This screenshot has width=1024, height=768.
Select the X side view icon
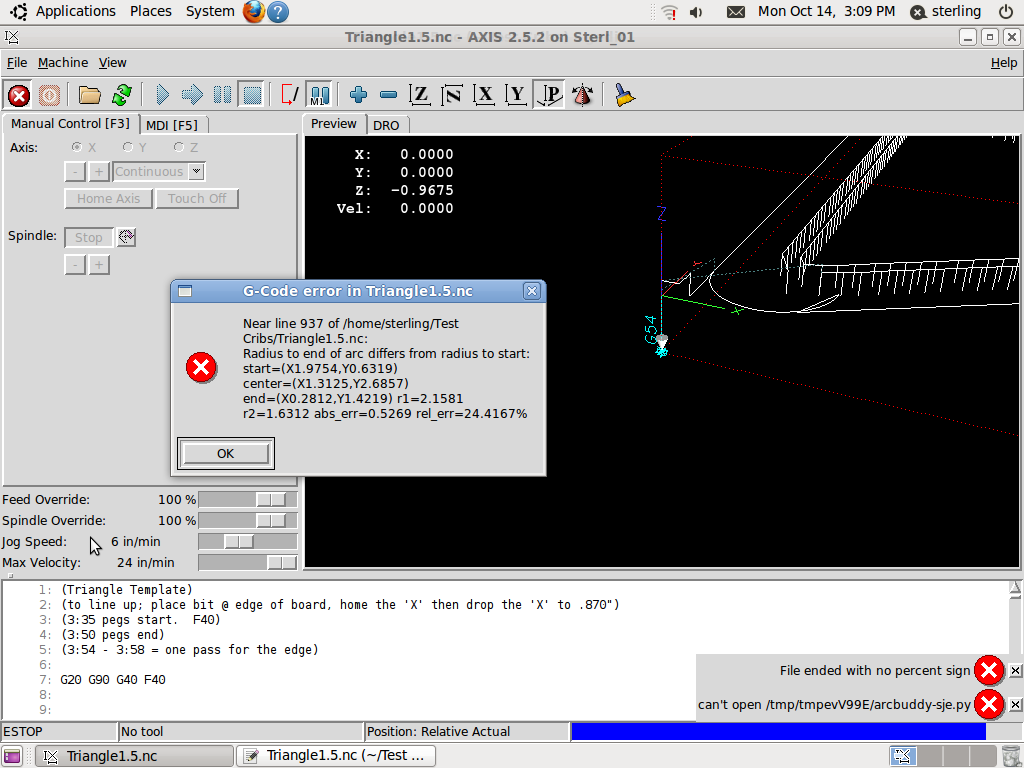click(x=484, y=95)
